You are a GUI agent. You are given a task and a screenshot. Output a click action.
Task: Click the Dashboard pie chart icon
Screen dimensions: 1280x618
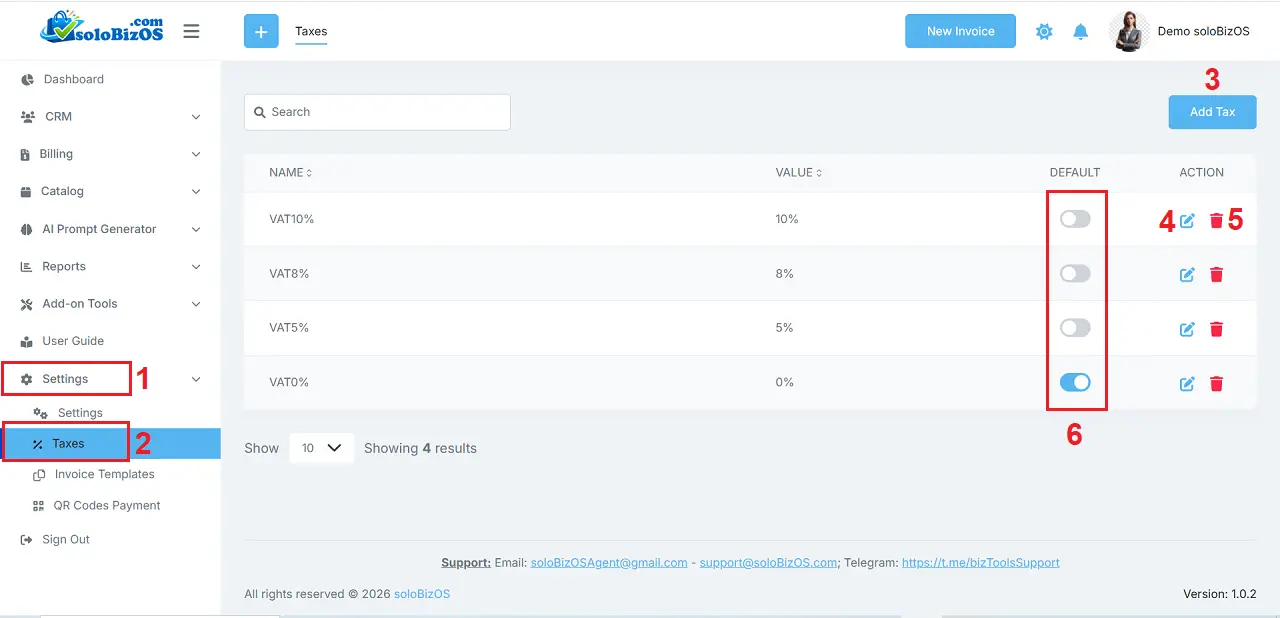point(27,80)
